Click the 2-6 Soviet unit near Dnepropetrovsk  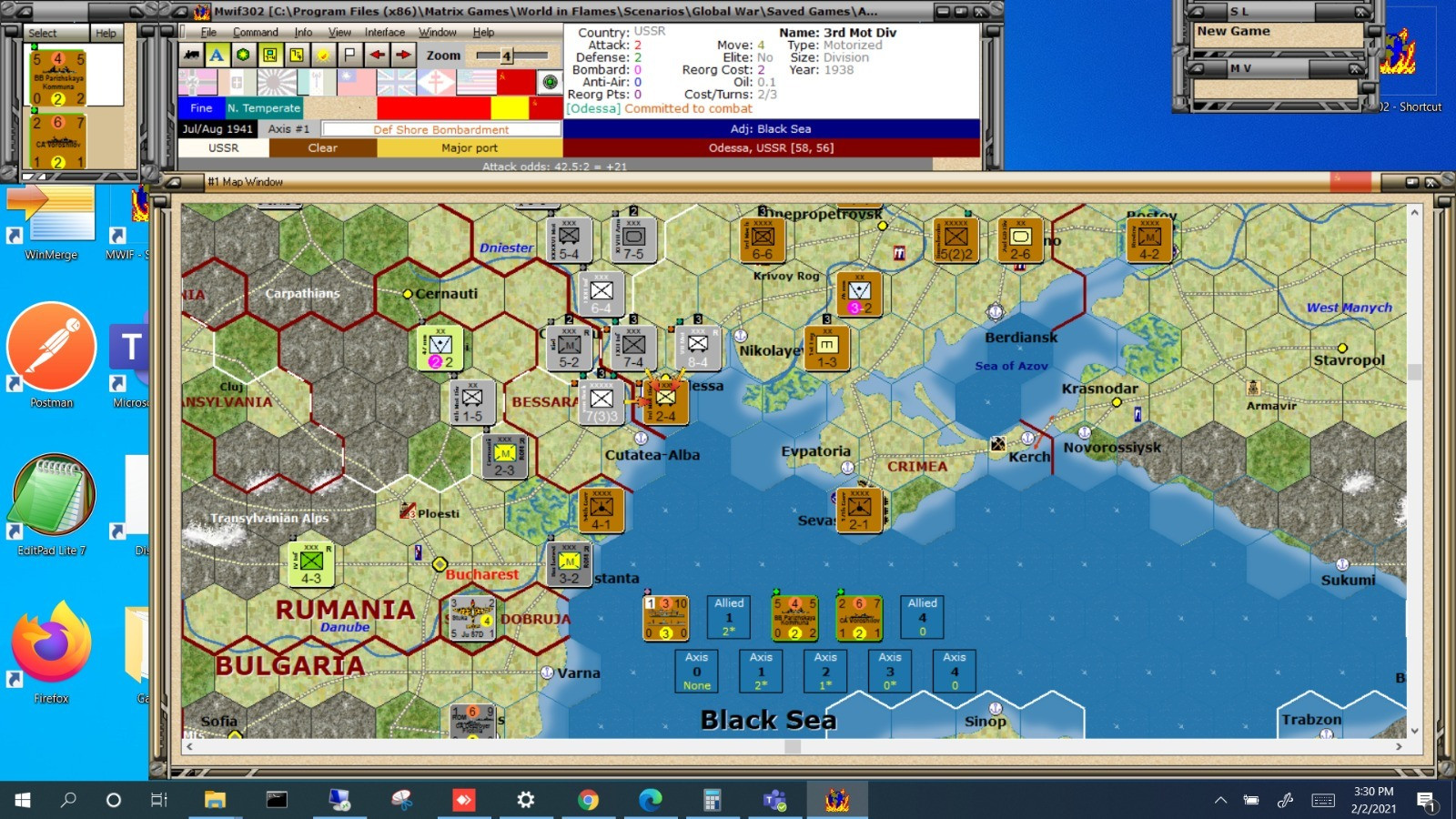(1020, 240)
